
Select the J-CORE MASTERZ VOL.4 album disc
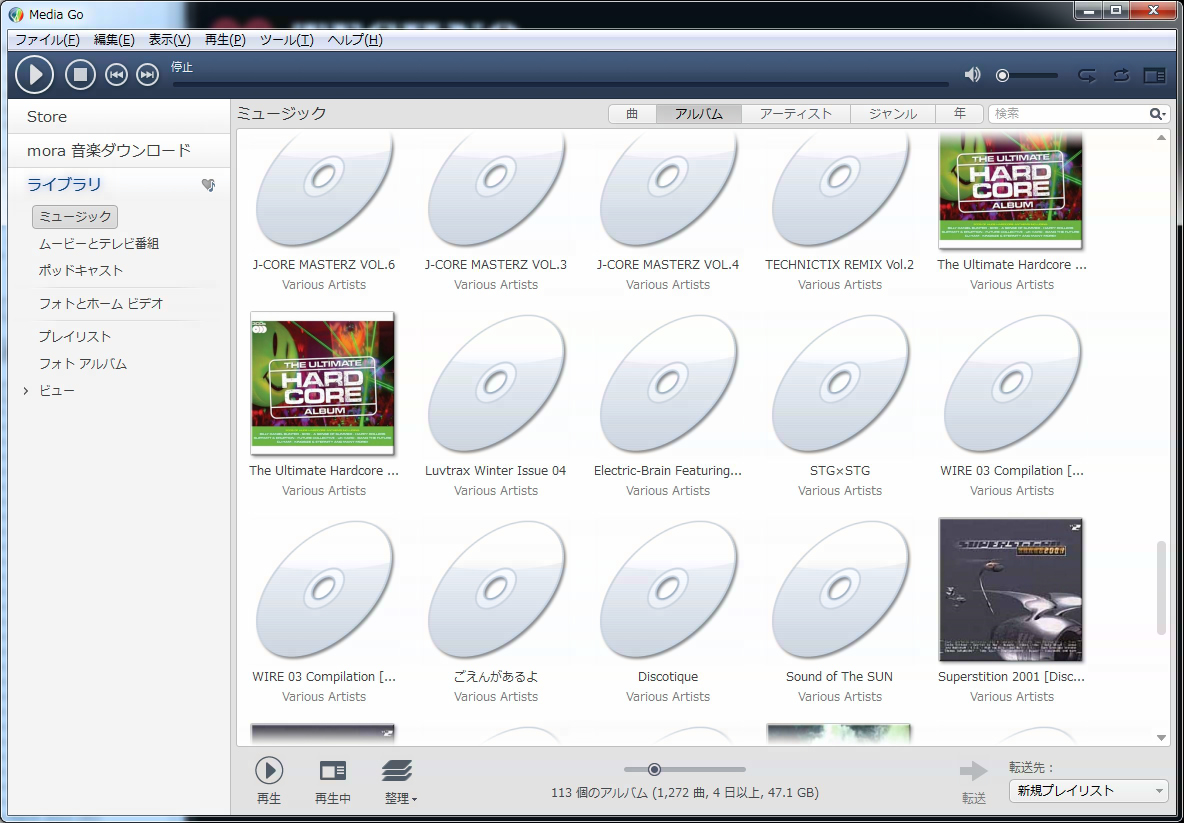pos(668,190)
